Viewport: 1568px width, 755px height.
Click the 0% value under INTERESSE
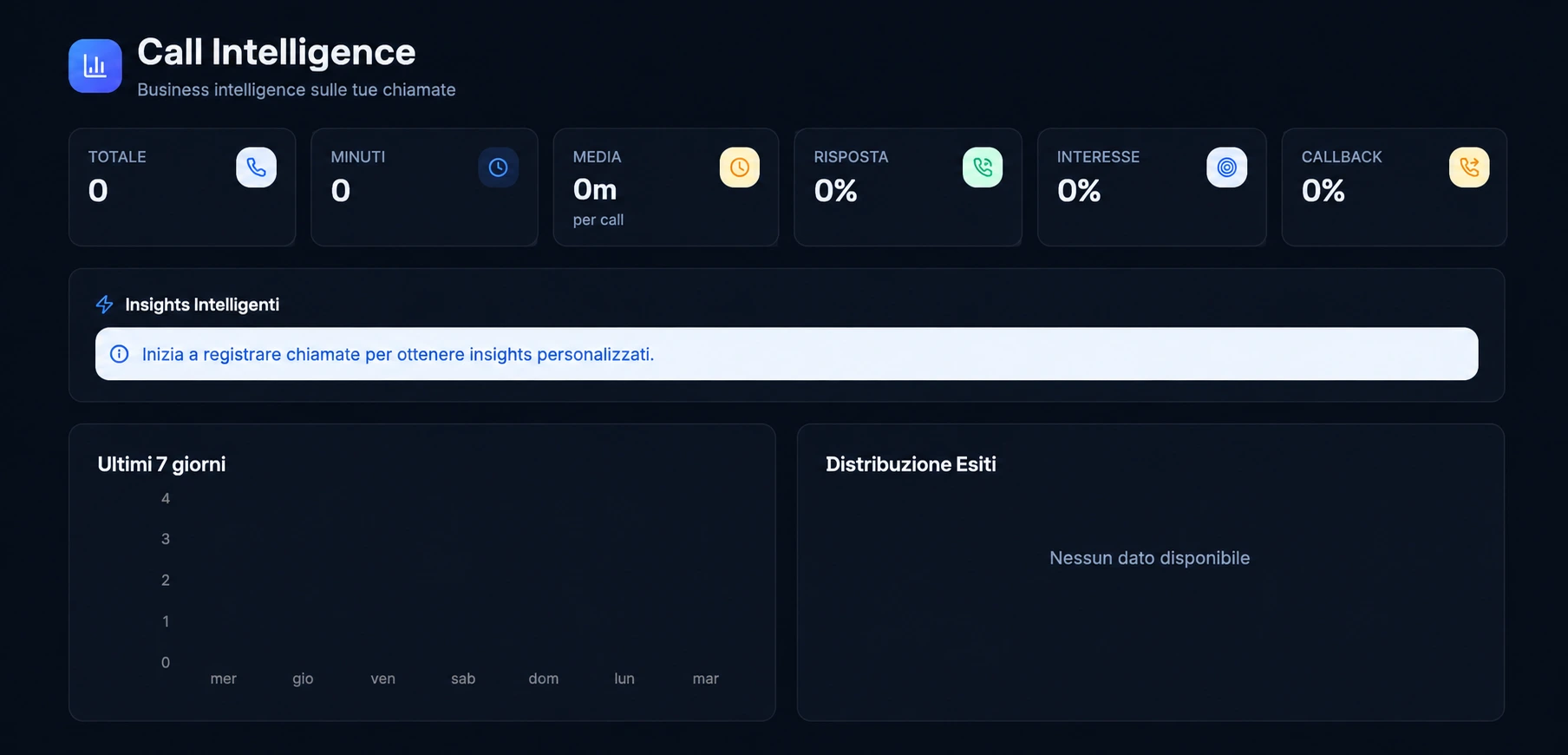[x=1079, y=191]
